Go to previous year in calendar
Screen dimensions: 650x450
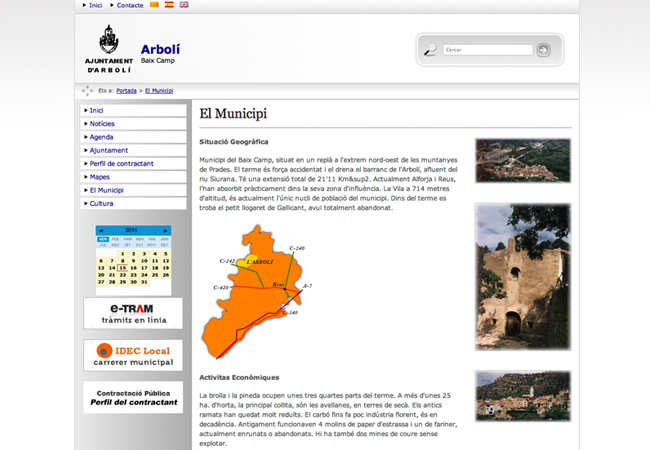click(x=101, y=231)
